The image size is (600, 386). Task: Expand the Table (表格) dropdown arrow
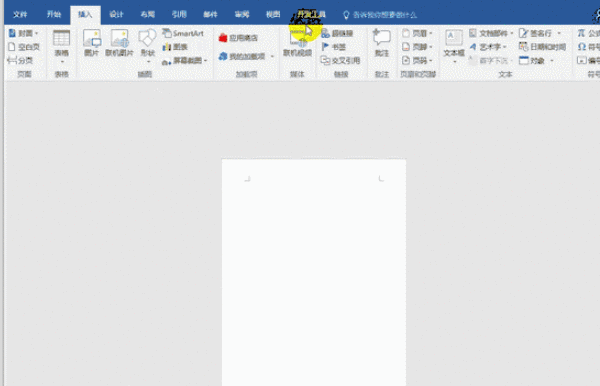(62, 62)
